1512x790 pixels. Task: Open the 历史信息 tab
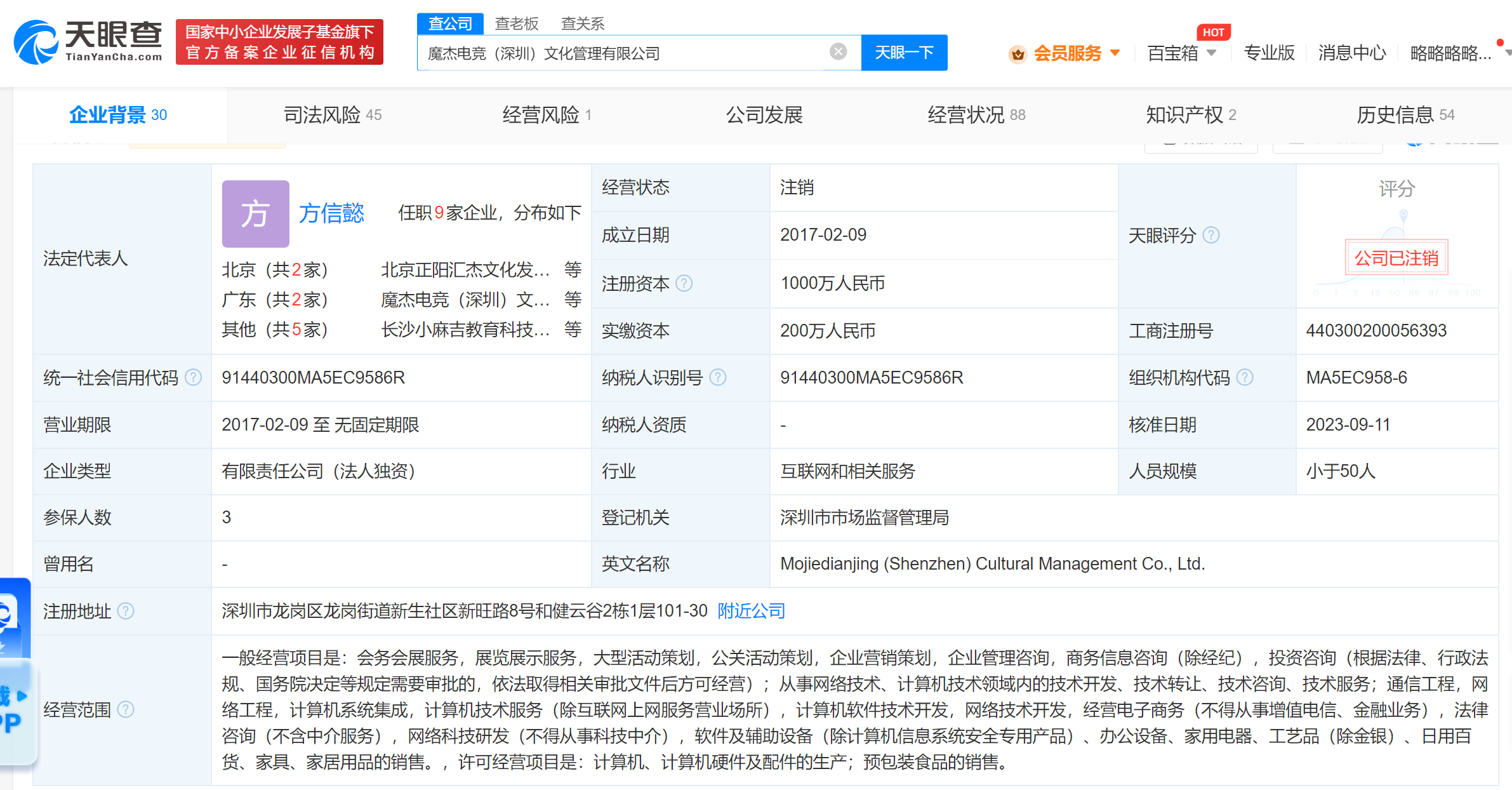[1405, 115]
